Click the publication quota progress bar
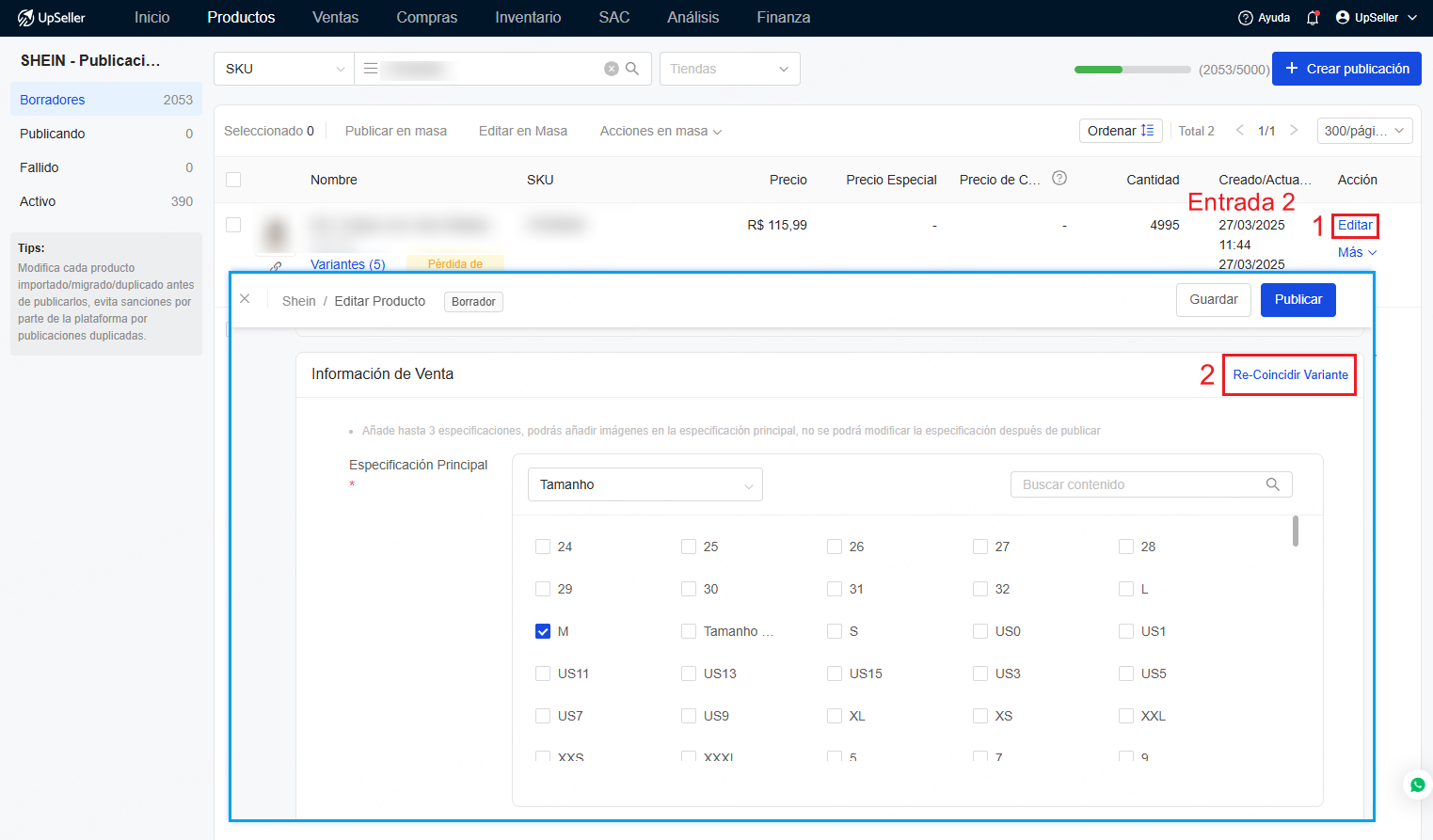 point(1133,70)
